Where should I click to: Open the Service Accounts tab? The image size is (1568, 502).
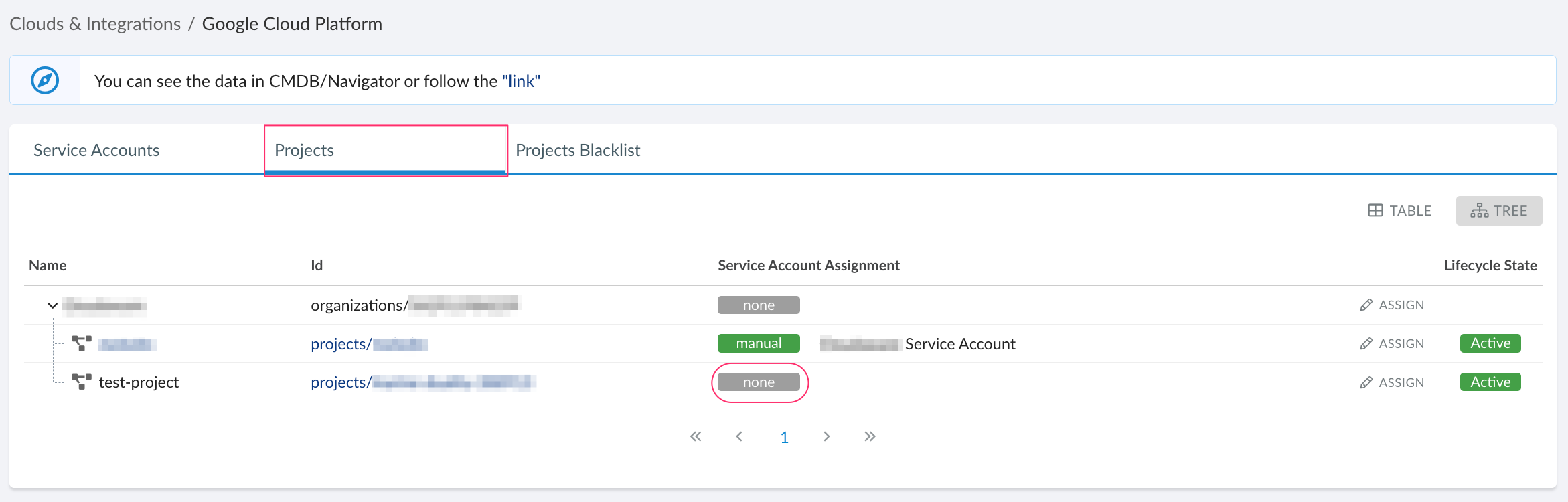pyautogui.click(x=96, y=151)
